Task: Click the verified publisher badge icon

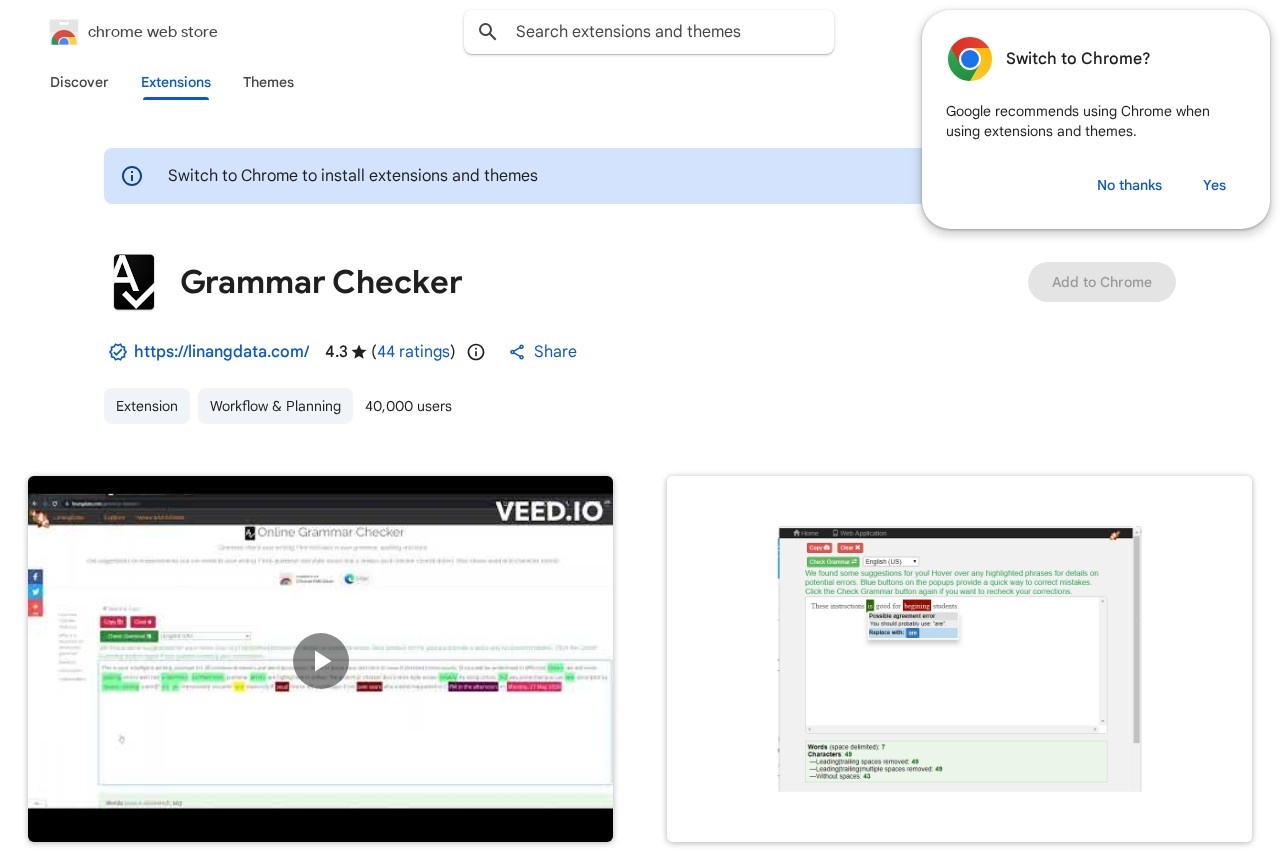Action: (118, 352)
